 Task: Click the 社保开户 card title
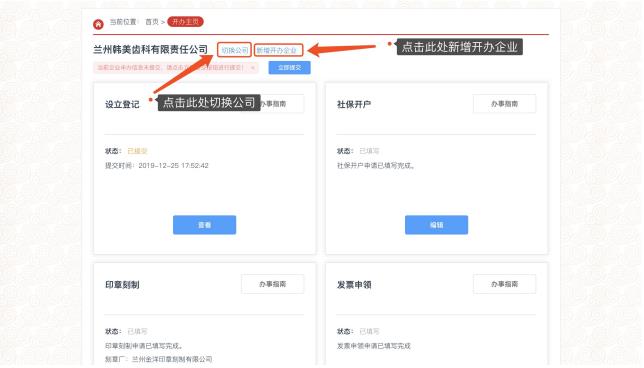(x=354, y=104)
